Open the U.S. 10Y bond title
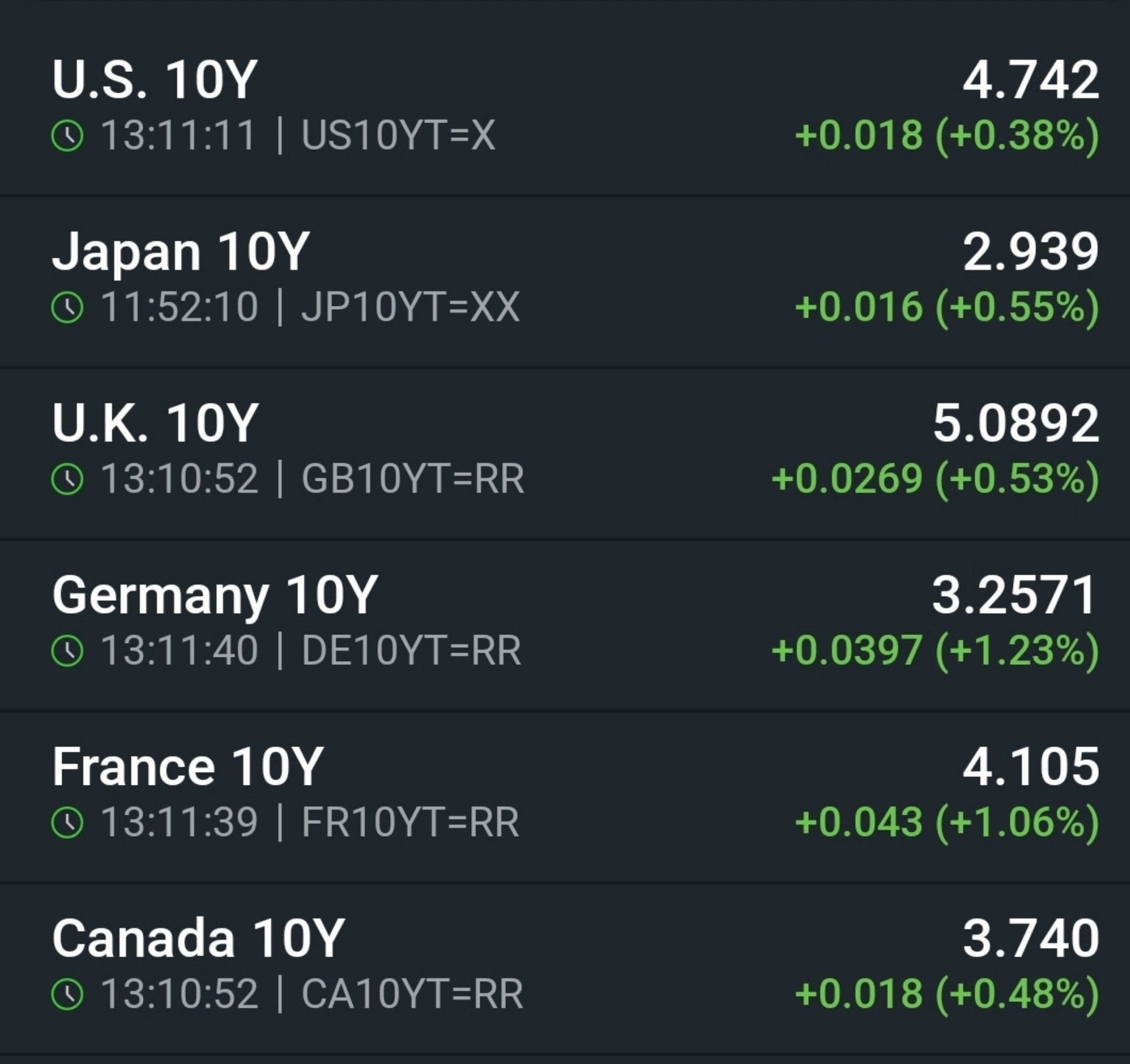This screenshot has width=1130, height=1064. 155,79
